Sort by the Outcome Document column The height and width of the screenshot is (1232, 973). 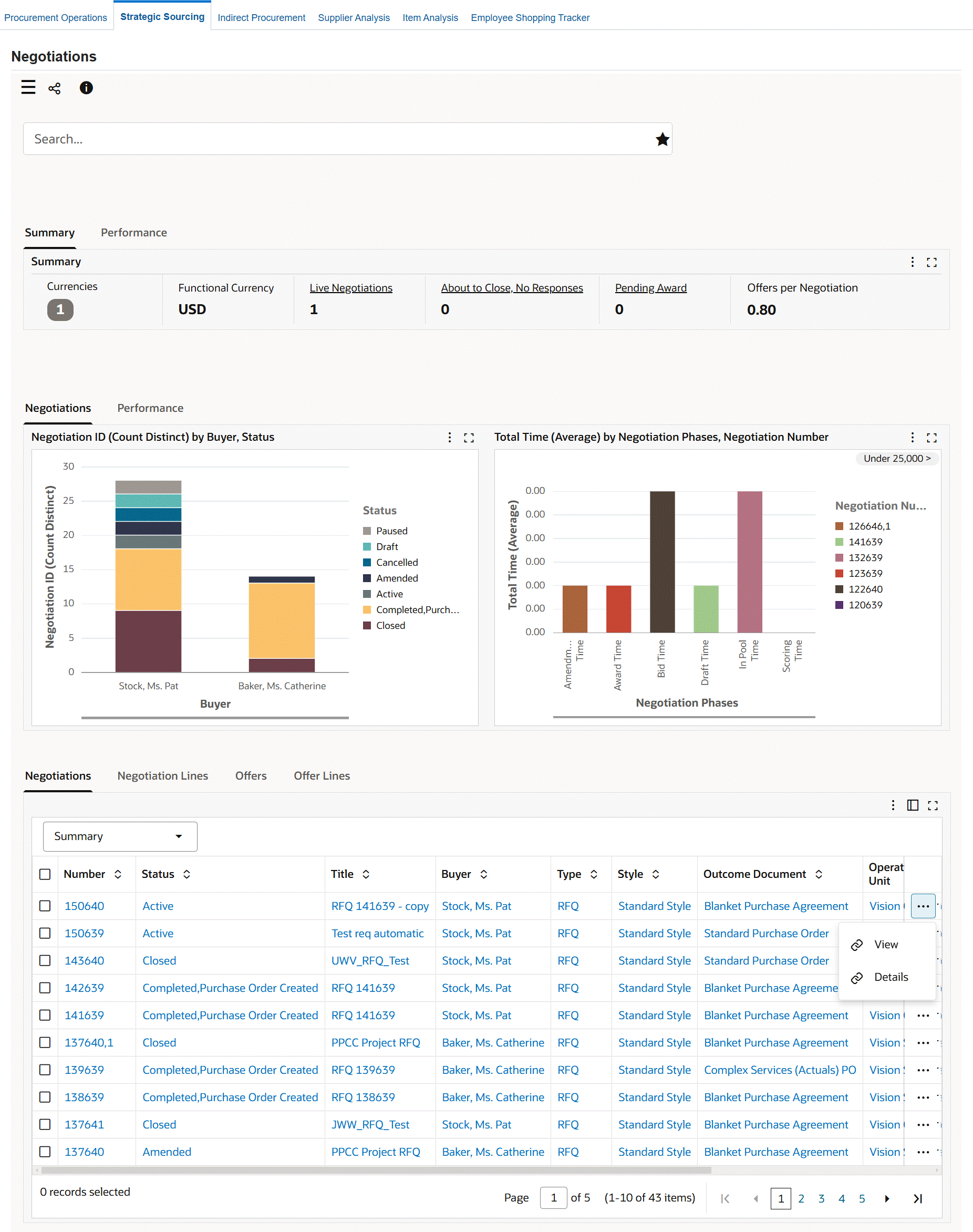[819, 874]
